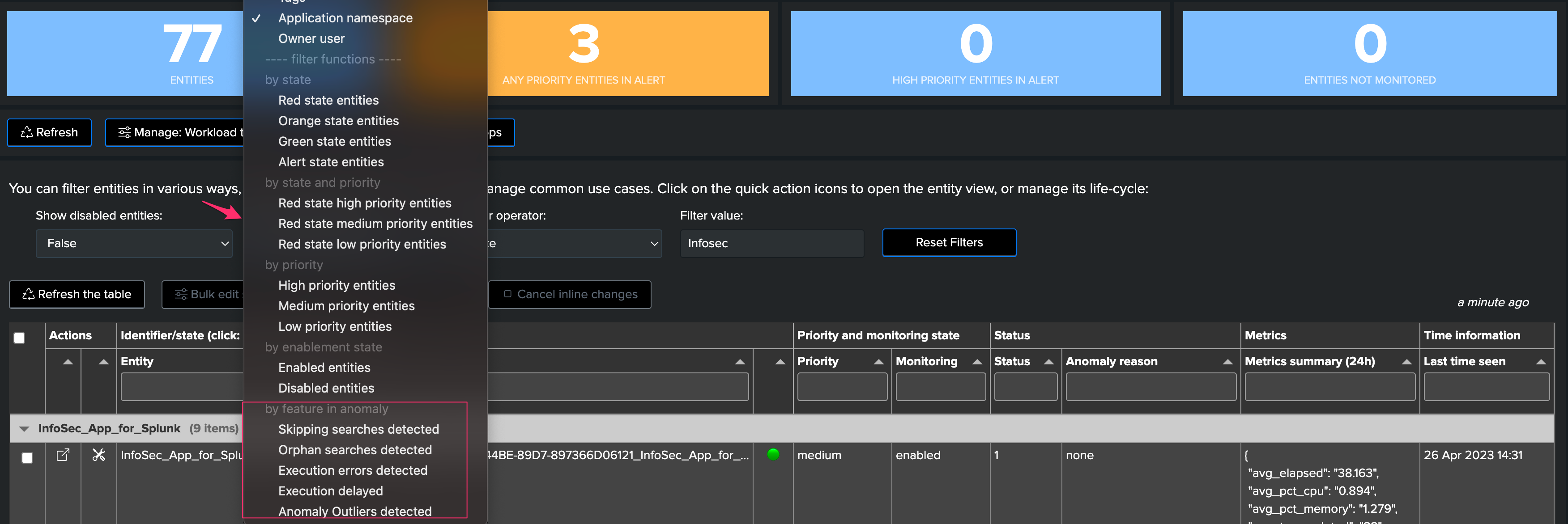
Task: Click the Reset Filters button
Action: pyautogui.click(x=949, y=242)
